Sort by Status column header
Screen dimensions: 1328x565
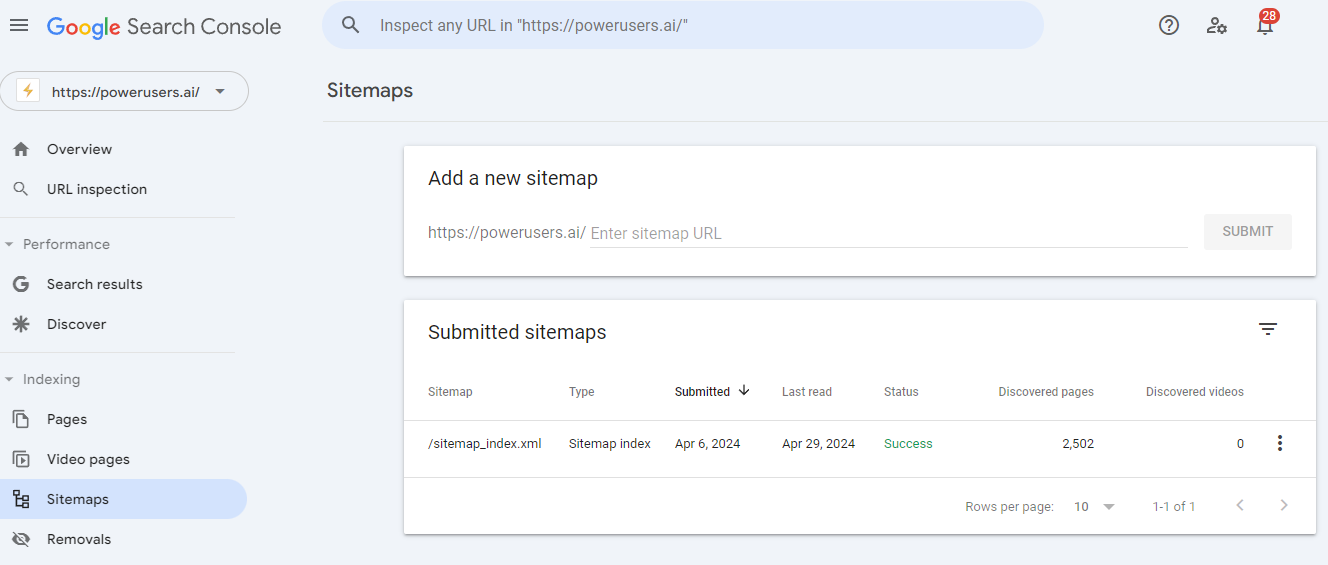coord(901,392)
